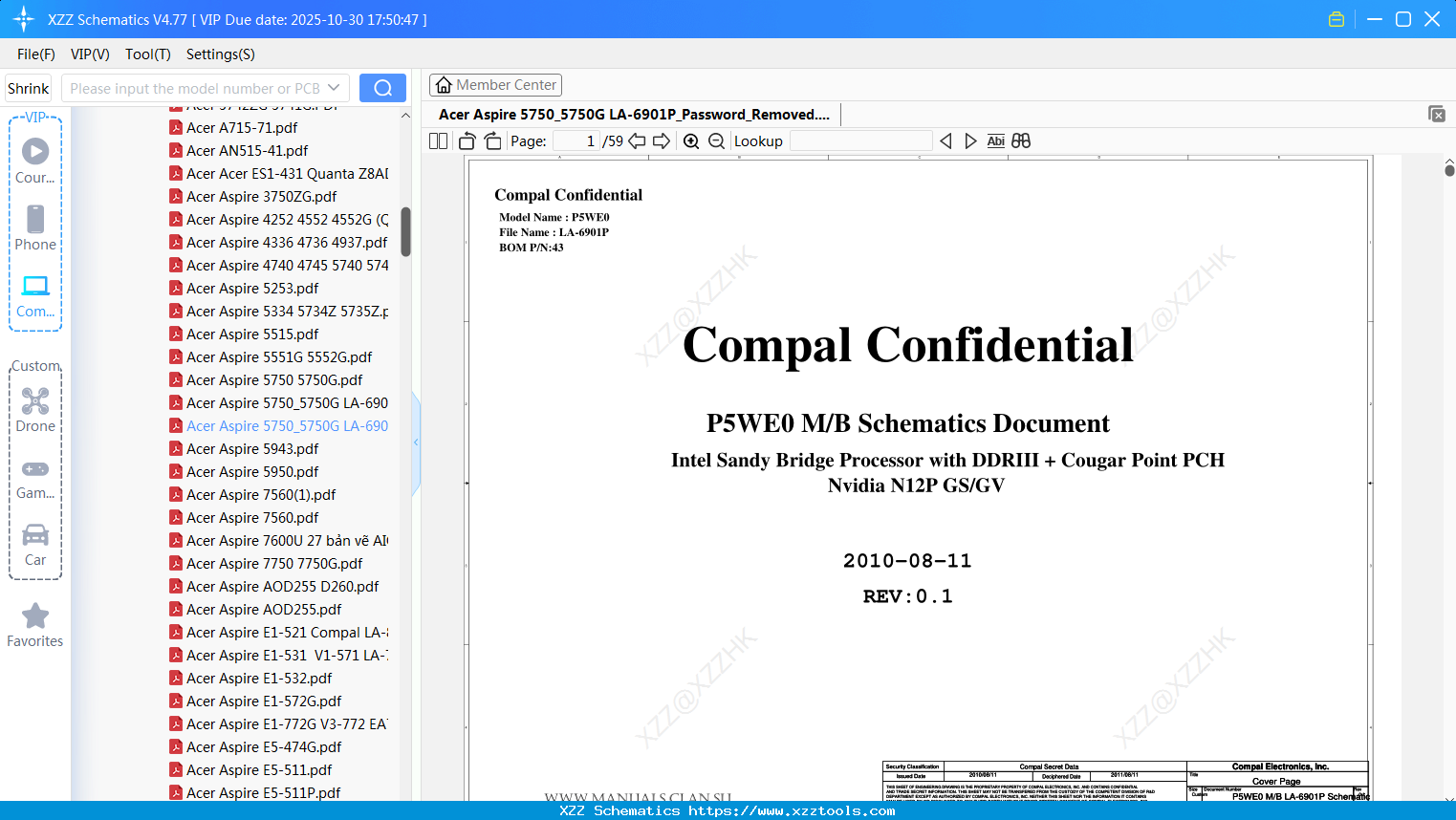This screenshot has width=1456, height=820.
Task: Open the Game console schematics category
Action: [x=35, y=479]
